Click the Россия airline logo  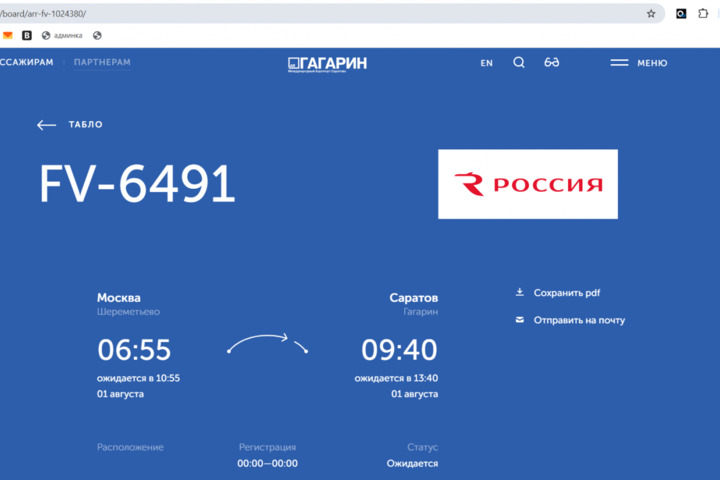pyautogui.click(x=528, y=184)
